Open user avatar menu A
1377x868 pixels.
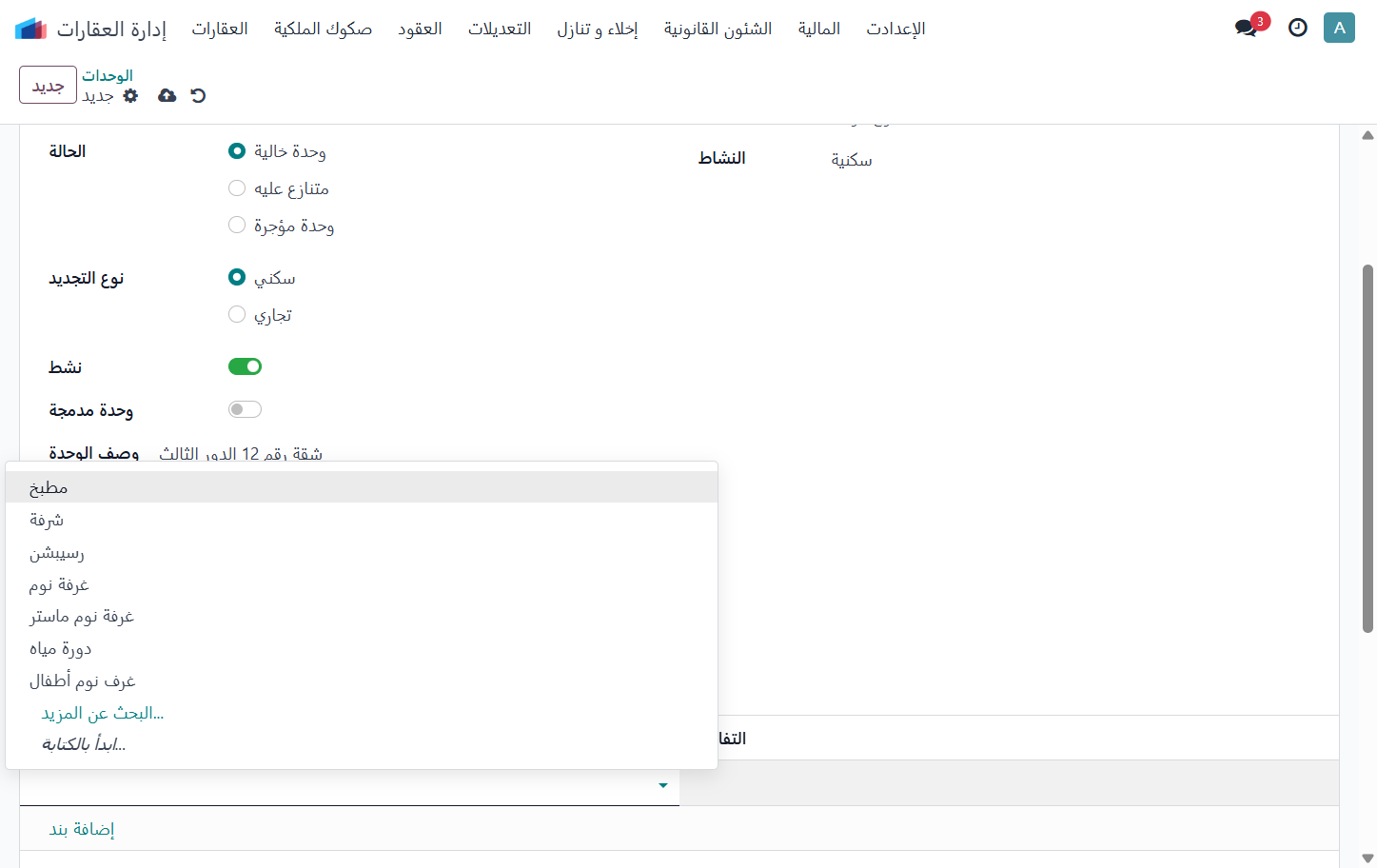(x=1339, y=28)
